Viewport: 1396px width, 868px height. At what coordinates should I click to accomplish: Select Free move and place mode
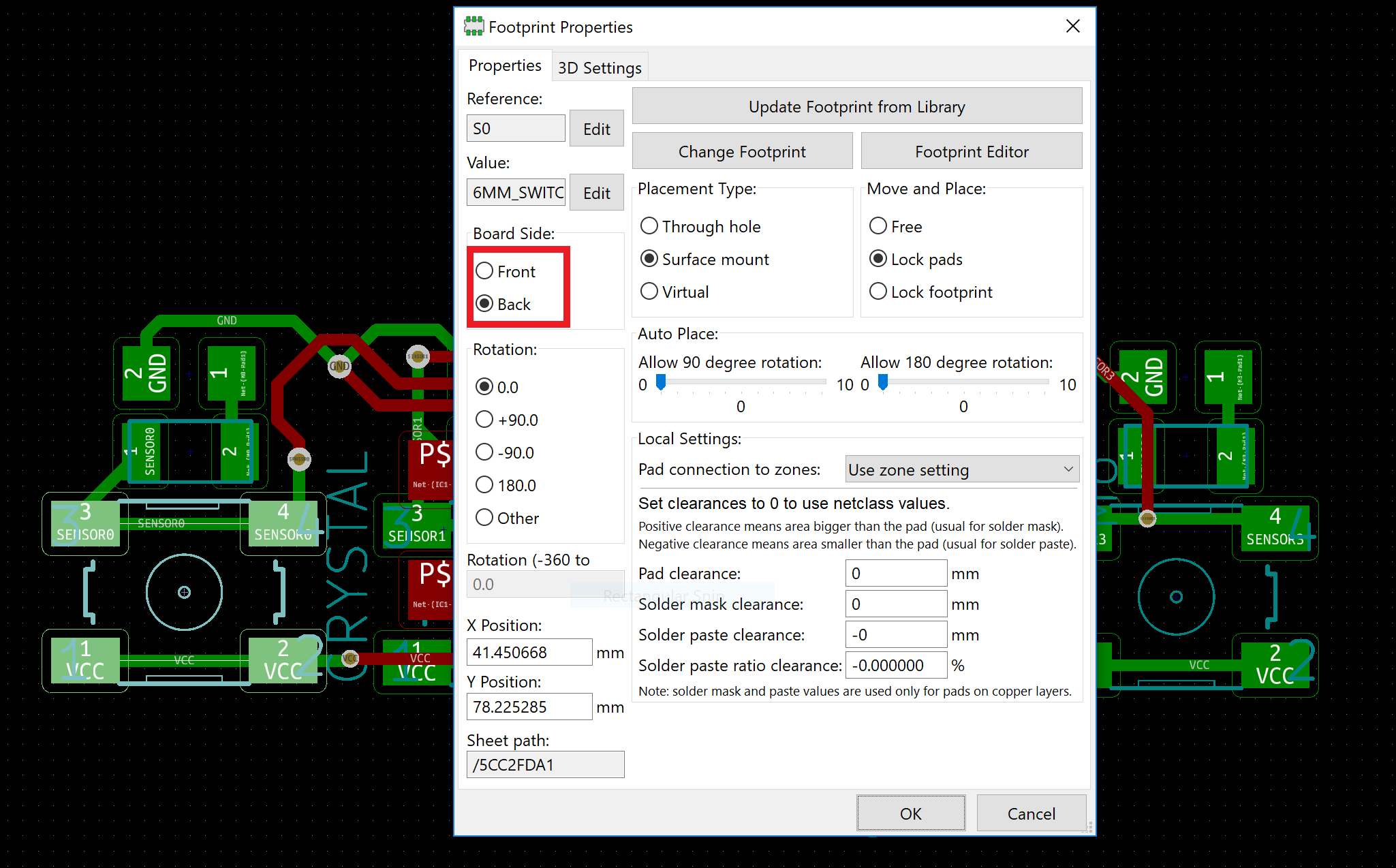pos(879,226)
